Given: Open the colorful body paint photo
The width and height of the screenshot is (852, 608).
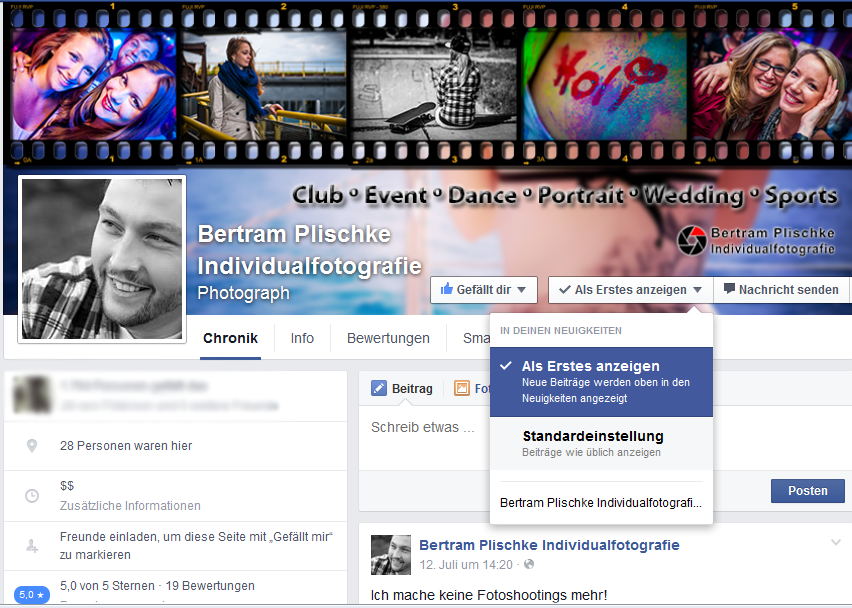Looking at the screenshot, I should (x=604, y=85).
